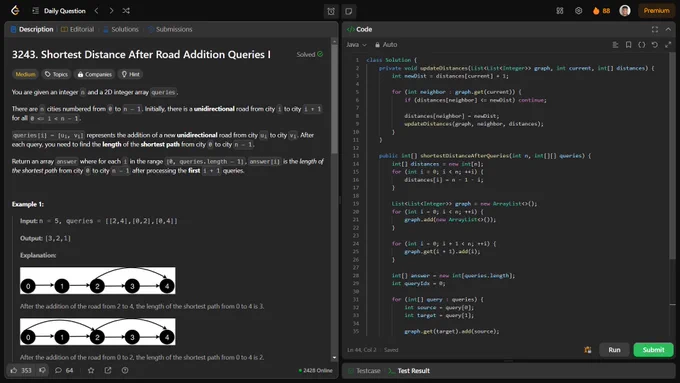
Task: Click the Code panel title tab
Action: point(360,29)
